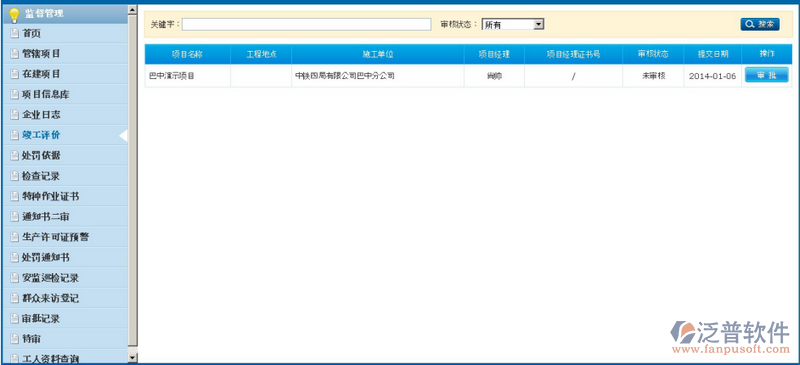Go to 生产许可证预警 in the sidebar

pos(65,237)
